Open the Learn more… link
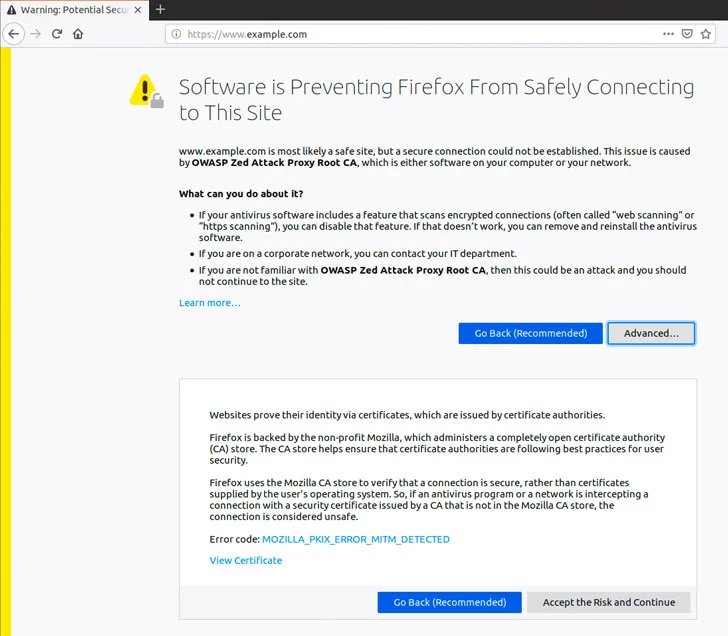The height and width of the screenshot is (636, 728). 210,303
